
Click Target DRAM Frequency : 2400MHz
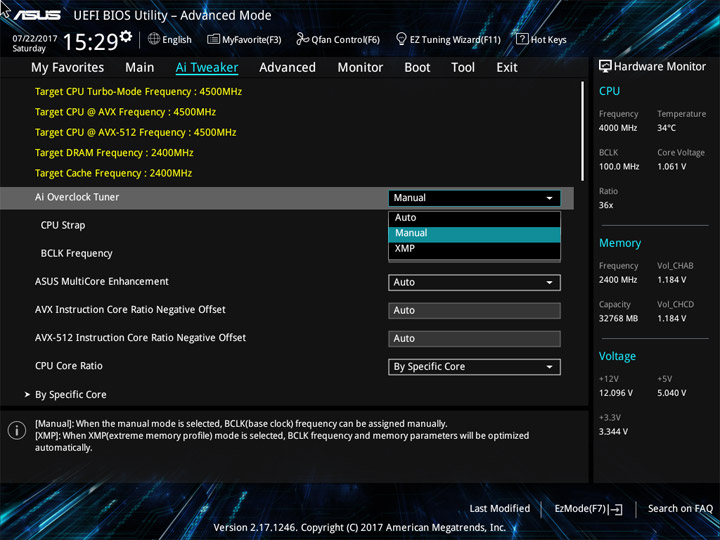click(114, 153)
